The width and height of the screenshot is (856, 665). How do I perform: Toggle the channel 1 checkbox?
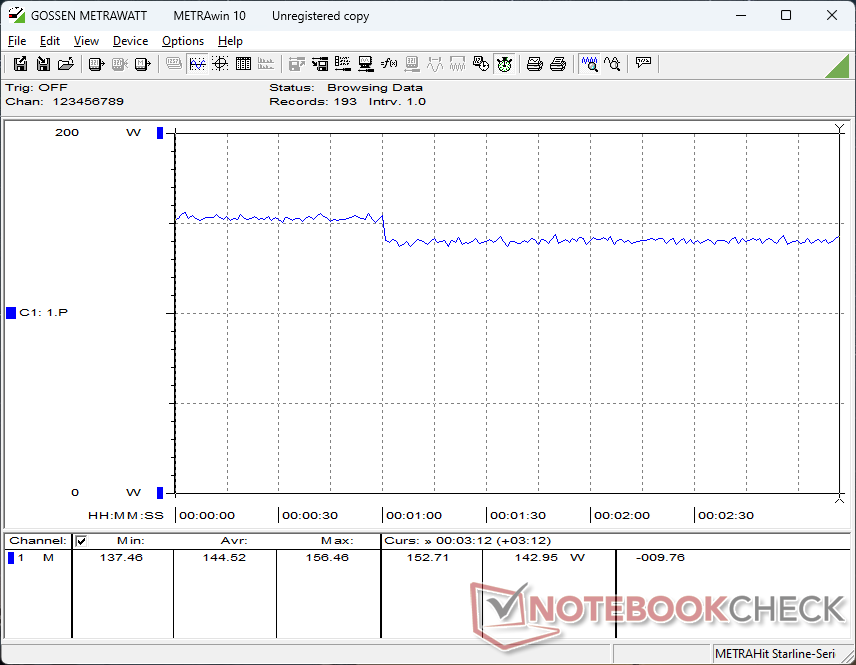coord(81,541)
